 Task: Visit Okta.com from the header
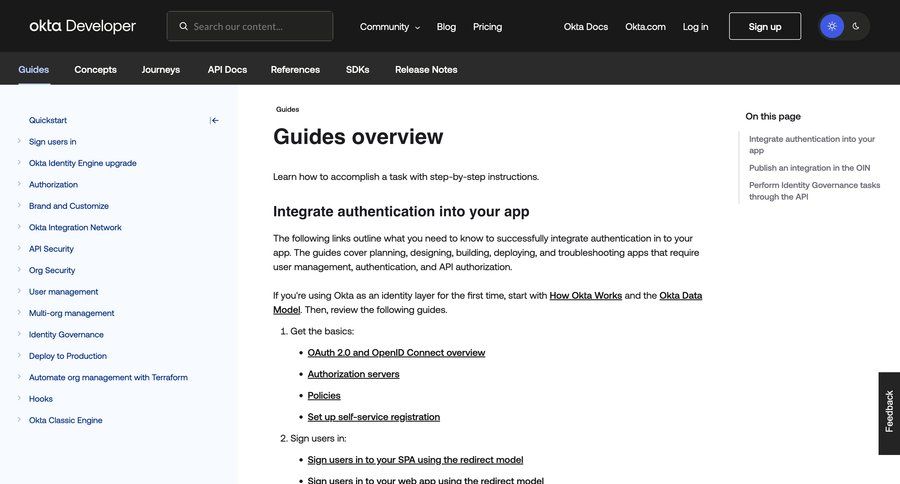(x=645, y=26)
